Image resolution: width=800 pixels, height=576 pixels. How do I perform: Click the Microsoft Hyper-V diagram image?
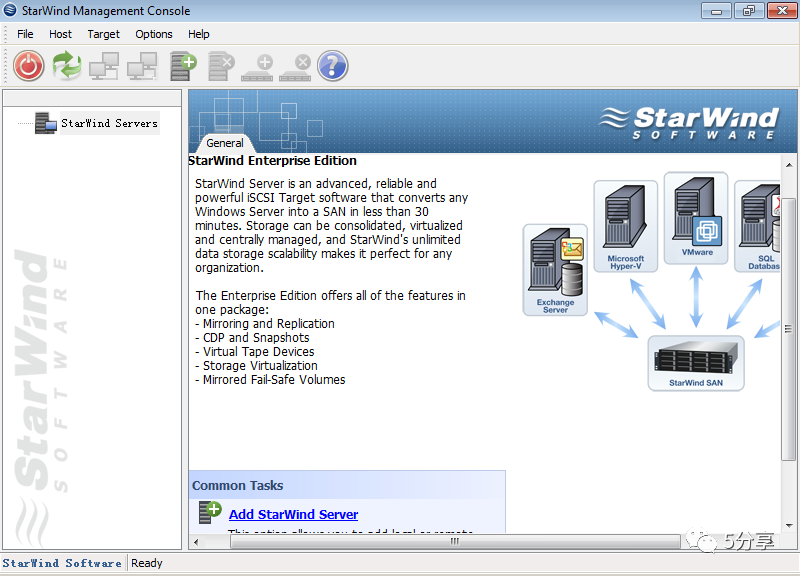(626, 227)
